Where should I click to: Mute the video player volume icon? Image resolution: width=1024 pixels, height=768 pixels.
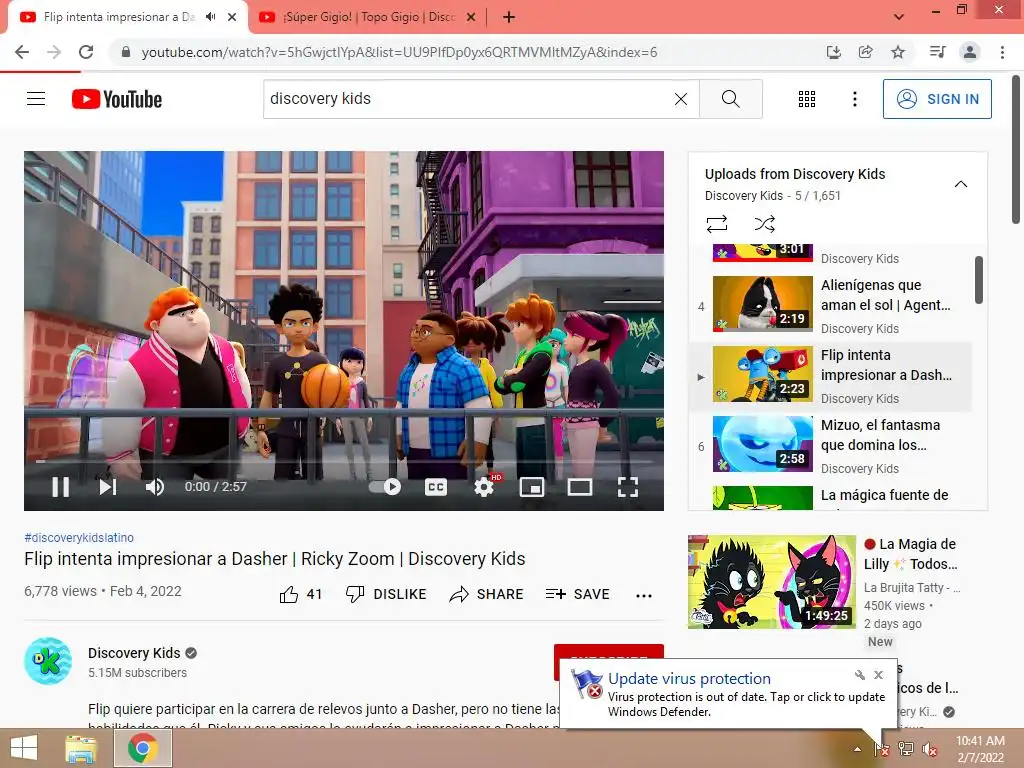click(155, 487)
